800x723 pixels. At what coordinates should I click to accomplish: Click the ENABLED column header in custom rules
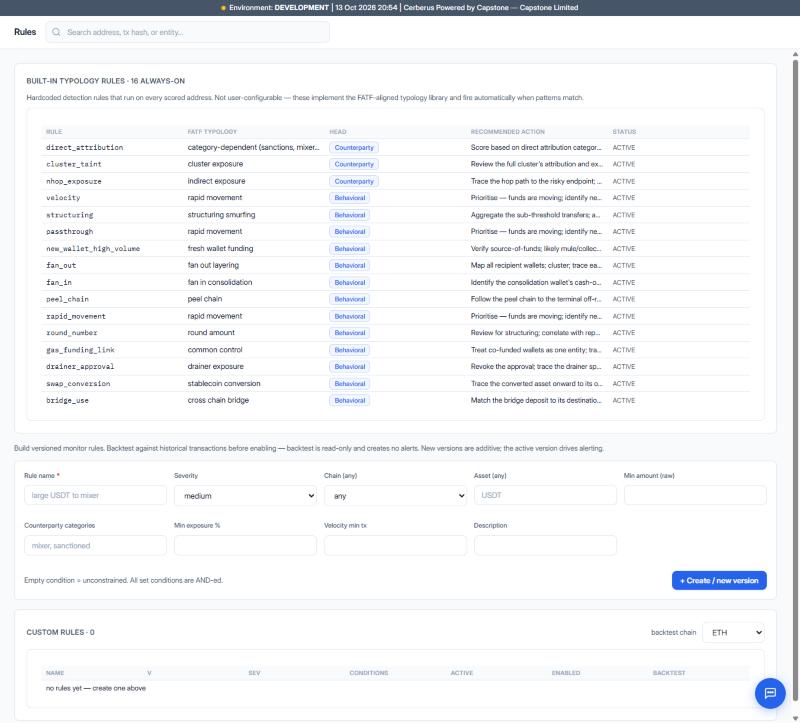point(566,673)
